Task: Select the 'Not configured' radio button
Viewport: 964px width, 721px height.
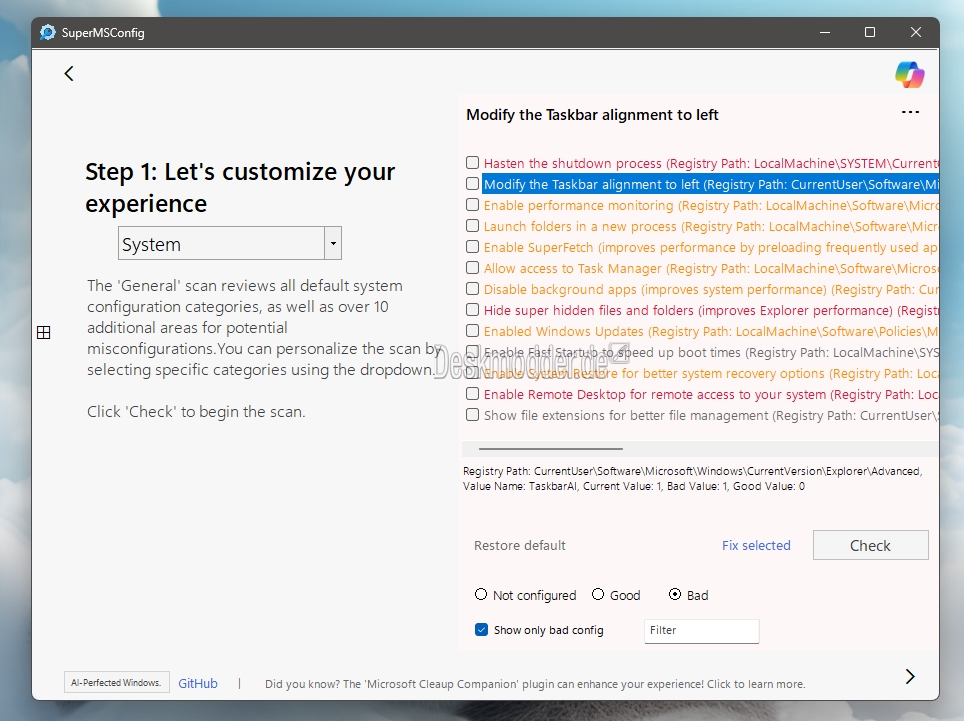Action: 481,594
